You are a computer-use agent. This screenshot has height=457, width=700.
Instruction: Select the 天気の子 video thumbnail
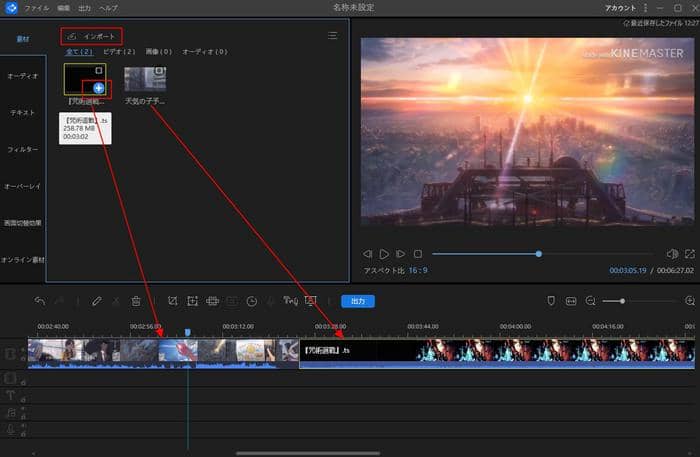pos(145,79)
